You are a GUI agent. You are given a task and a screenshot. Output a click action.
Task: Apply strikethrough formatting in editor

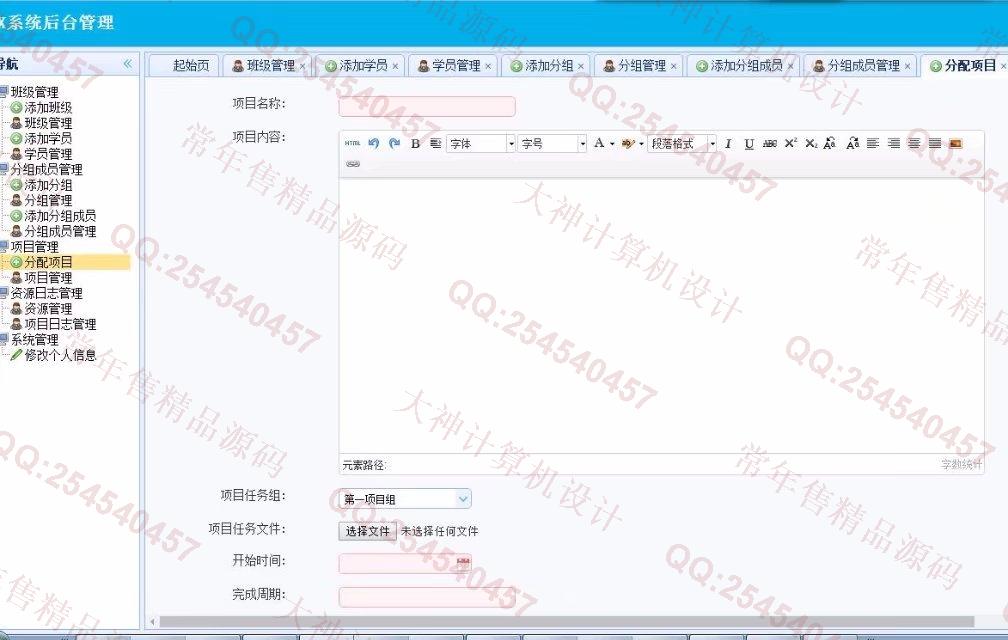[770, 143]
